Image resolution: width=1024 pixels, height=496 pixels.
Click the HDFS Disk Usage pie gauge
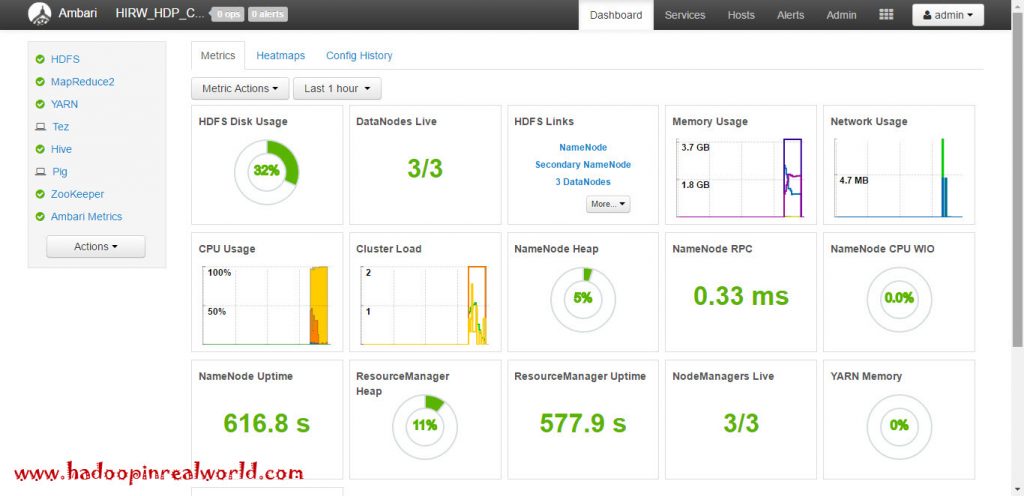click(x=267, y=171)
